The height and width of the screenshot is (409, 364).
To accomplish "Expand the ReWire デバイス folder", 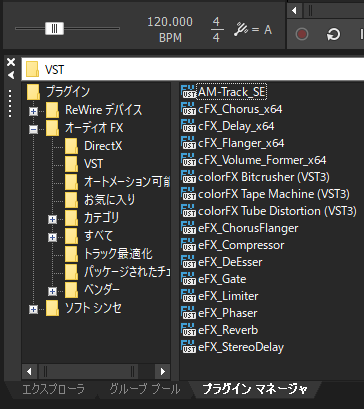I will pyautogui.click(x=33, y=111).
